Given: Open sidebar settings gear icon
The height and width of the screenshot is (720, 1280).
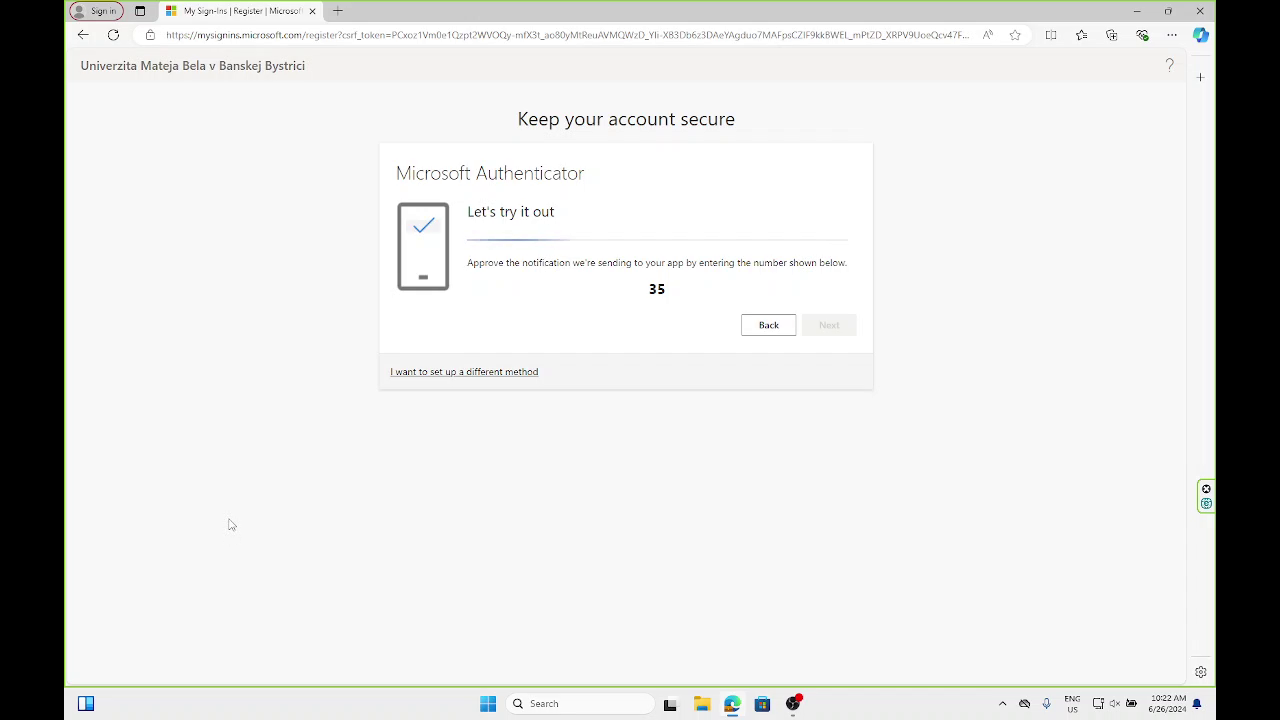Looking at the screenshot, I should (1201, 672).
